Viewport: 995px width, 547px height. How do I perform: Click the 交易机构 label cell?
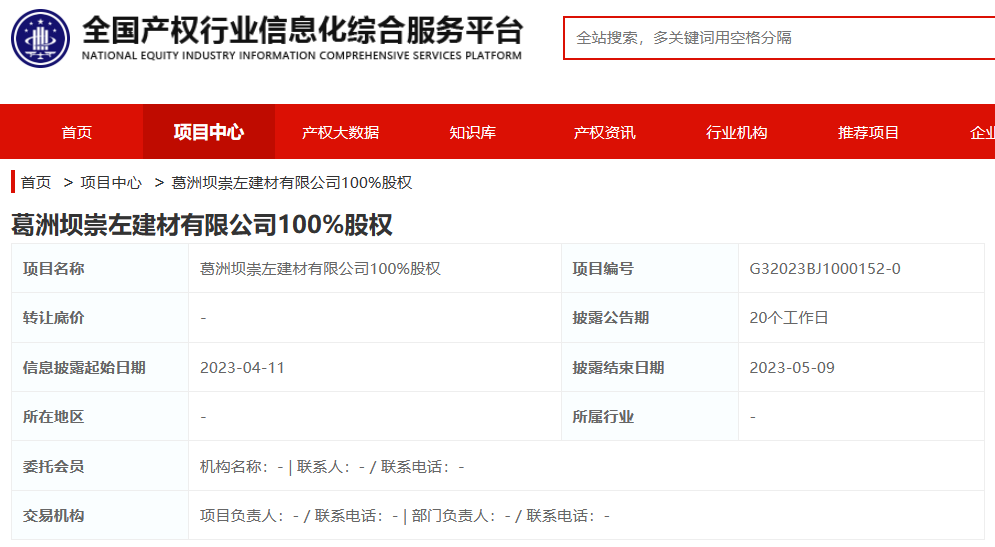[x=100, y=515]
